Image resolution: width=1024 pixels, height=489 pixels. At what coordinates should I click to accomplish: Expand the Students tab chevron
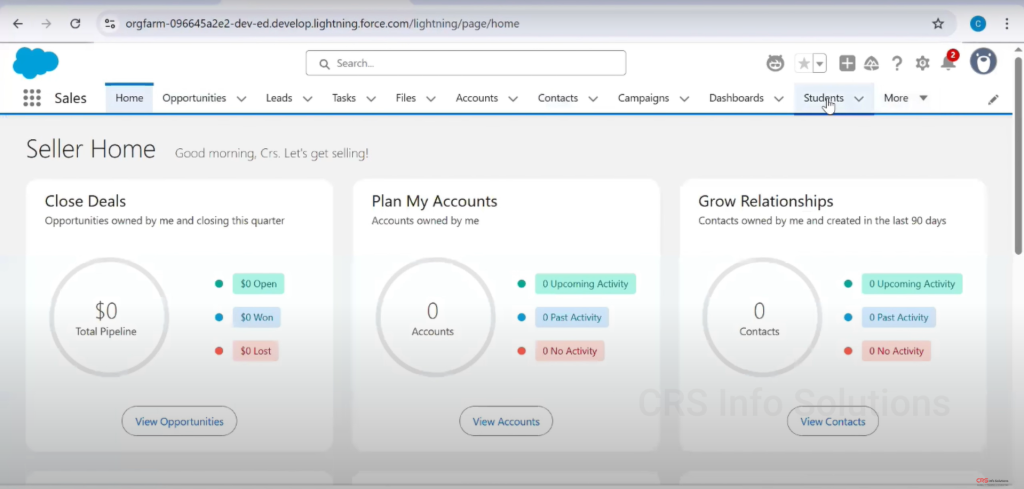[x=859, y=99]
